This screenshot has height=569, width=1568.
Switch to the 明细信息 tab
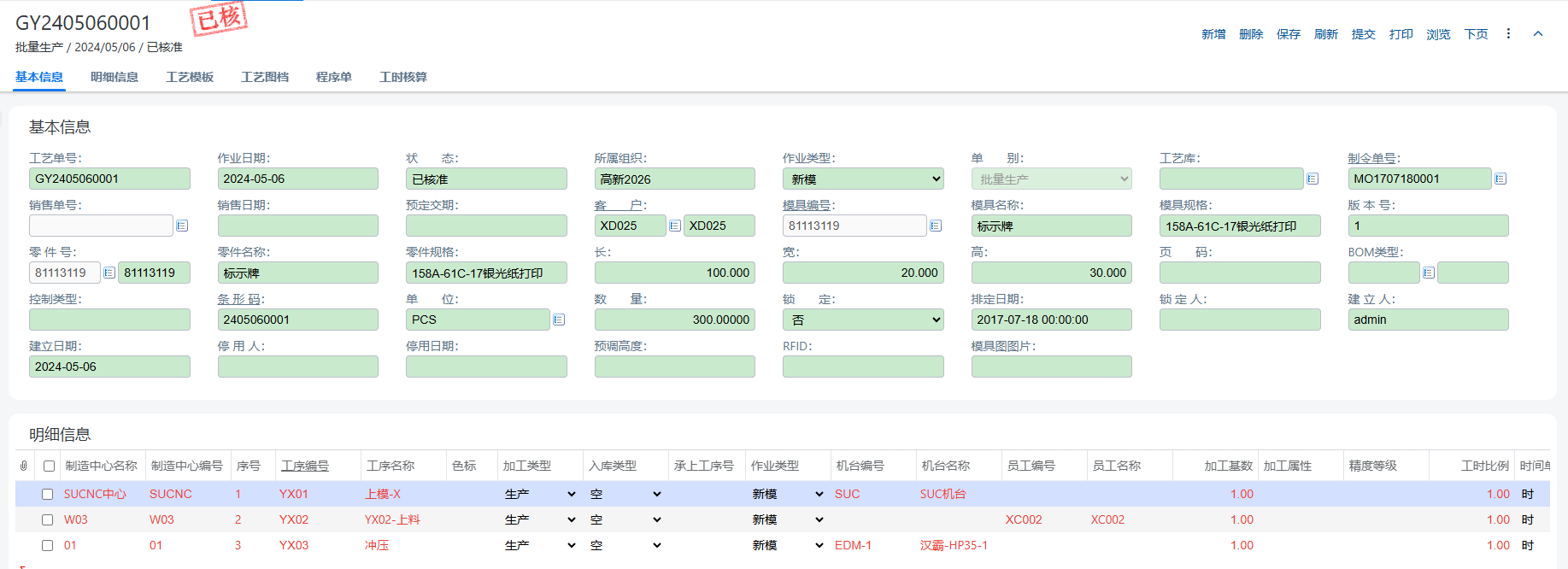tap(115, 77)
